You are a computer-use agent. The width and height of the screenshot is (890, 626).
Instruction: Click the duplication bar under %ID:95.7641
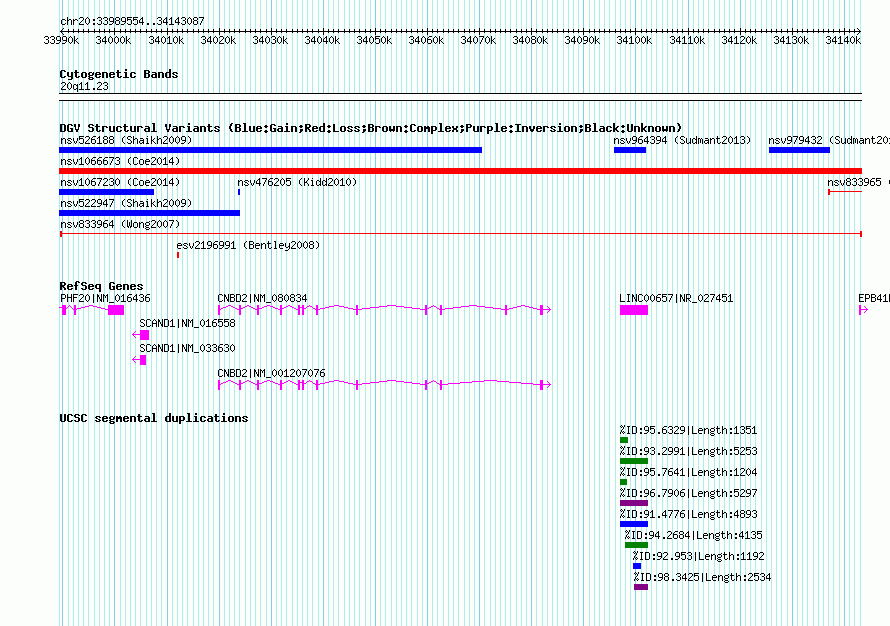pos(624,482)
